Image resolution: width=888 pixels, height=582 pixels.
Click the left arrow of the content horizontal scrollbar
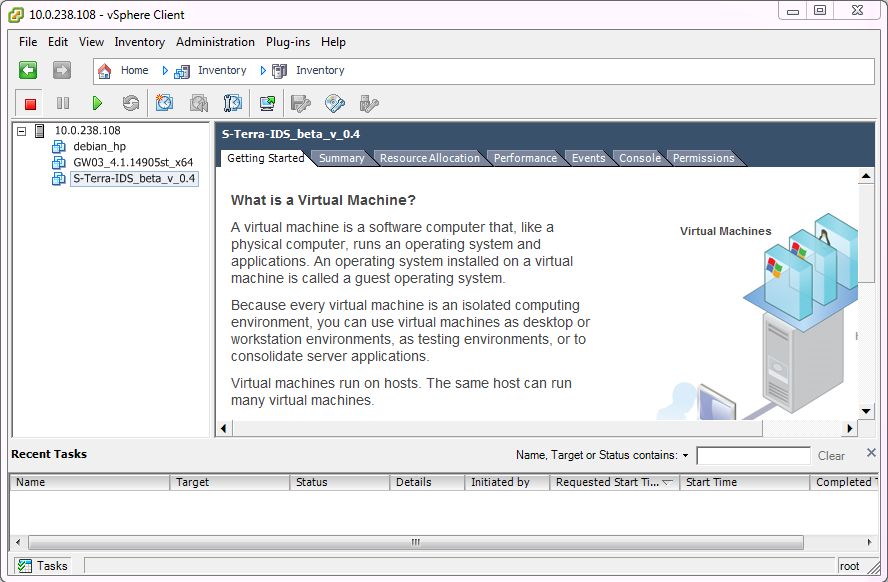[224, 429]
